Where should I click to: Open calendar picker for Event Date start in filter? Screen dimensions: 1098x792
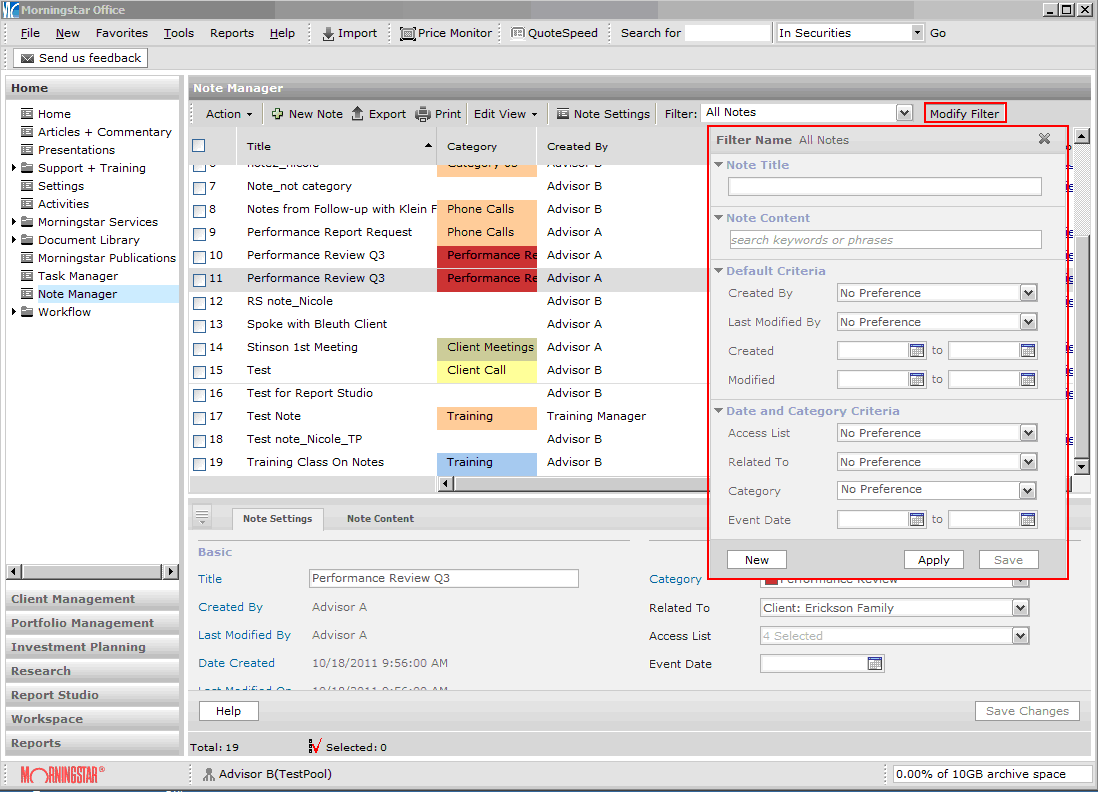point(917,520)
